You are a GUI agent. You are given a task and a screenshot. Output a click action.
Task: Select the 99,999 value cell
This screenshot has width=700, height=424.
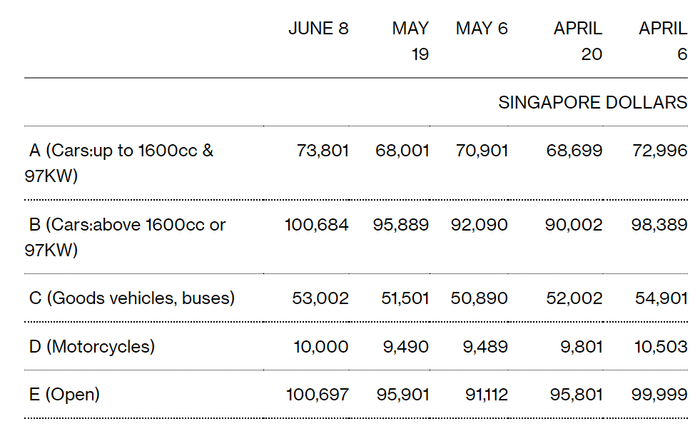(661, 395)
